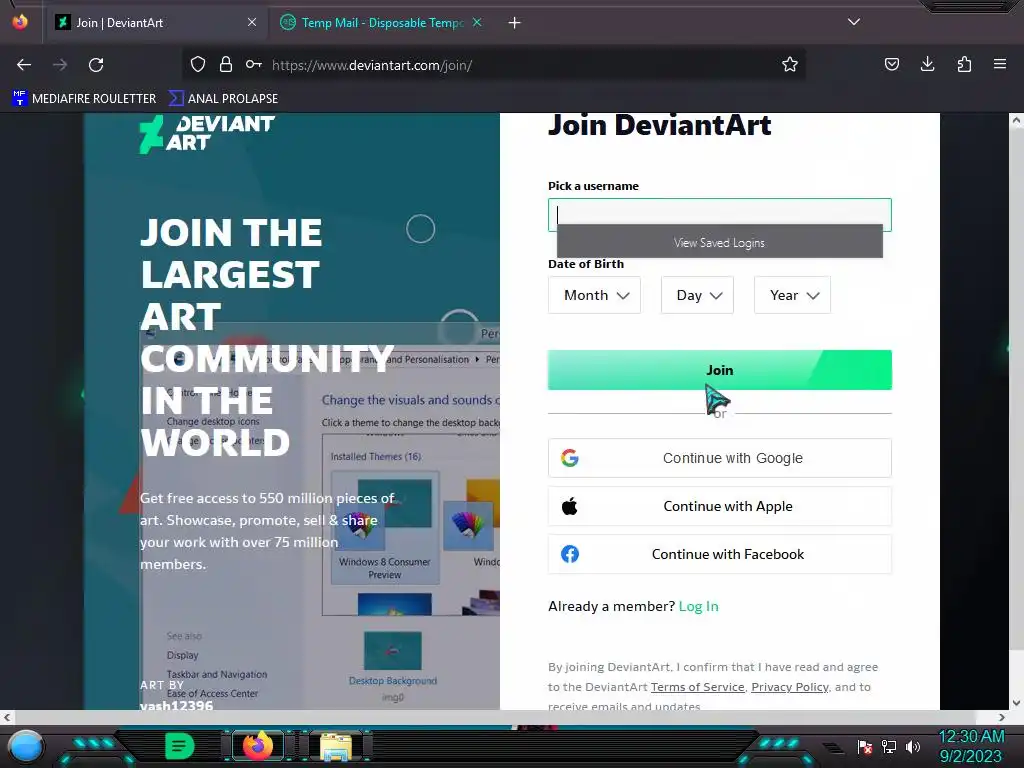Click the artist name vash12396
1024x768 pixels.
(176, 706)
